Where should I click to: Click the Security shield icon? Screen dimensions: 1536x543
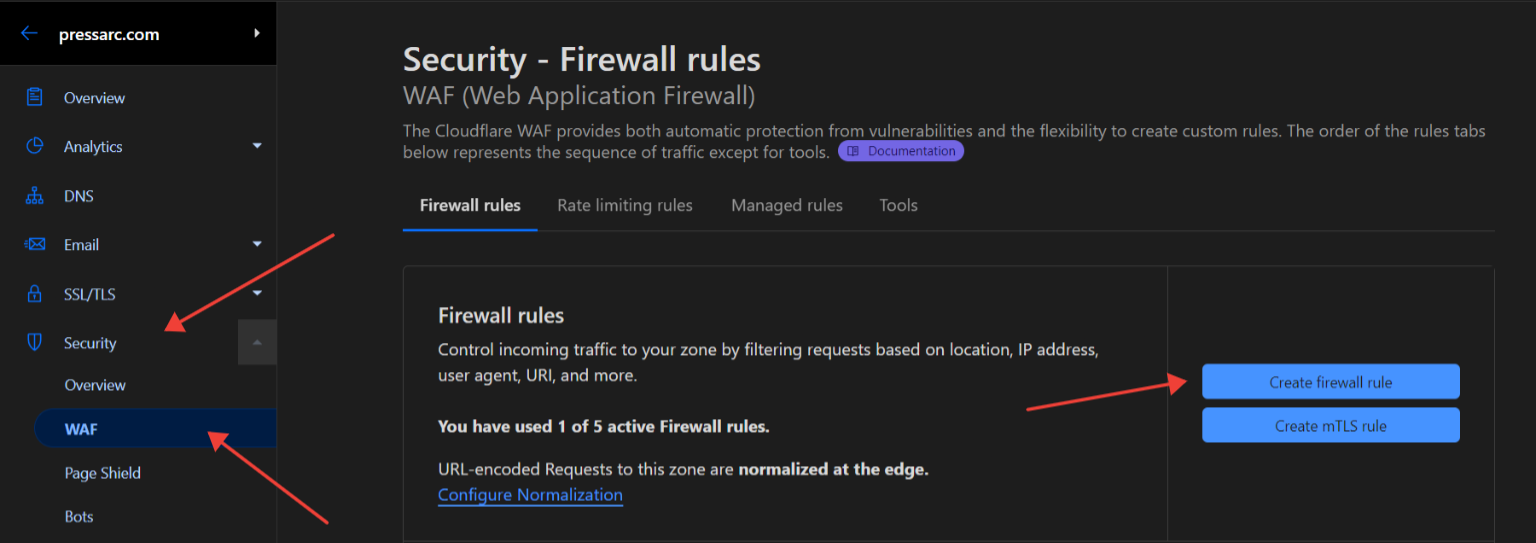[x=35, y=343]
